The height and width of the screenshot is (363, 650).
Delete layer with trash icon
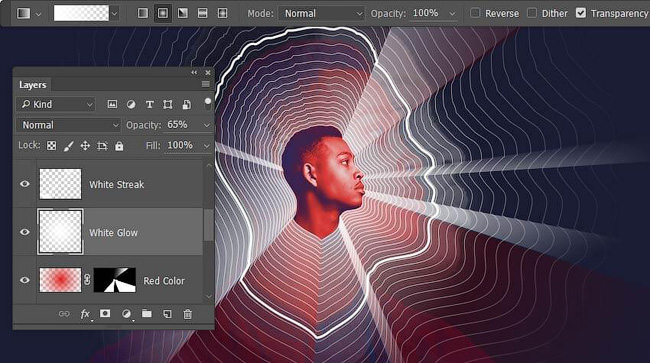pyautogui.click(x=188, y=314)
